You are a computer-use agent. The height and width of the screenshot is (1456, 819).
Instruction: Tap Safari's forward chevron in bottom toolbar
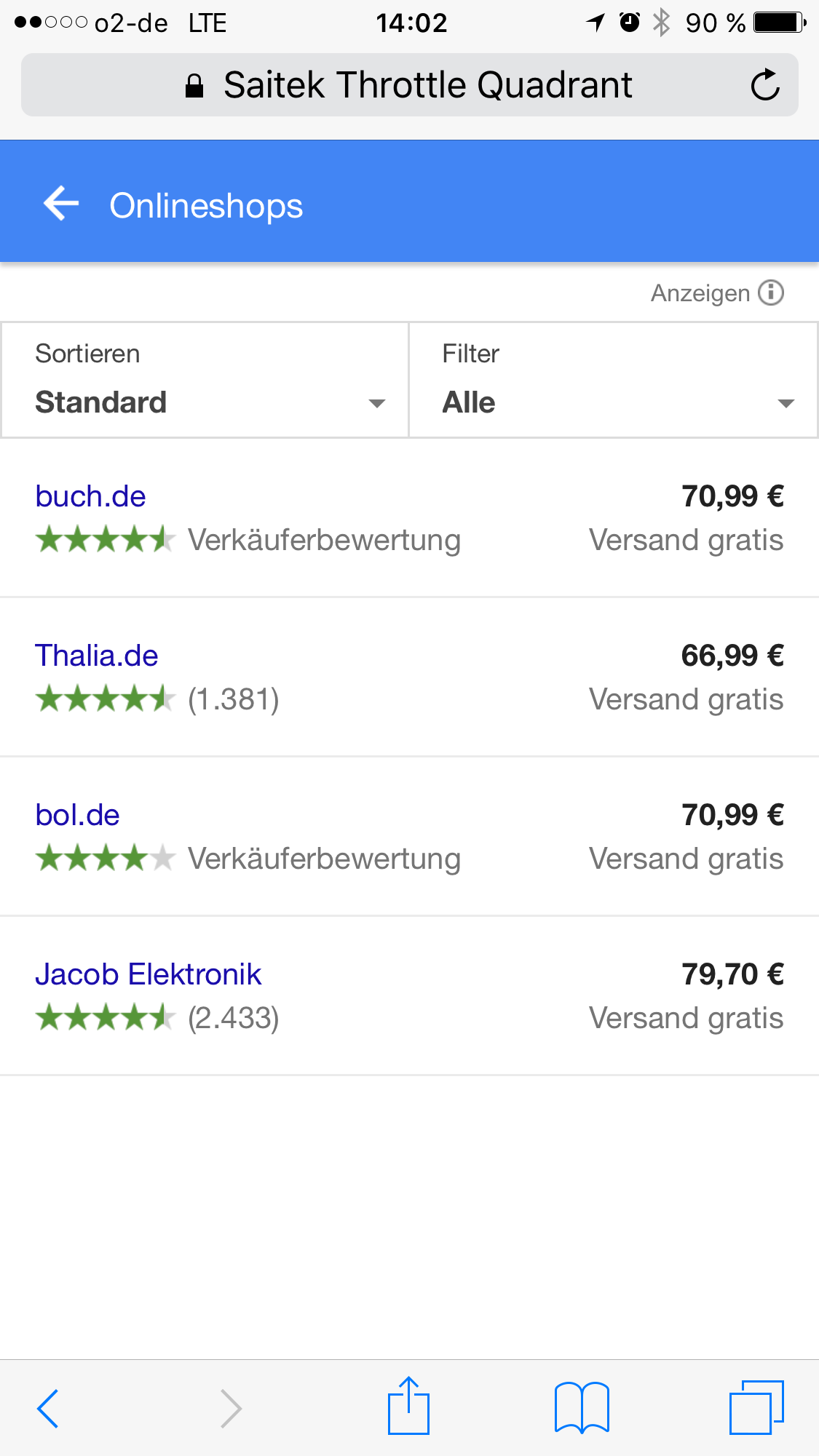pos(231,1408)
